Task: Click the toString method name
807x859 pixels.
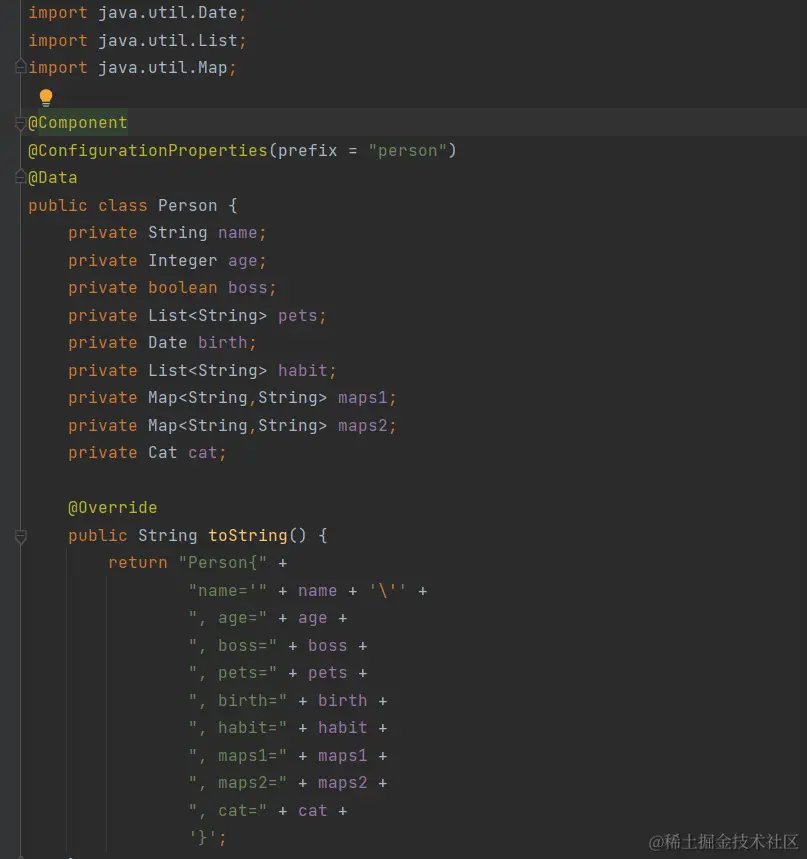Action: (x=248, y=535)
